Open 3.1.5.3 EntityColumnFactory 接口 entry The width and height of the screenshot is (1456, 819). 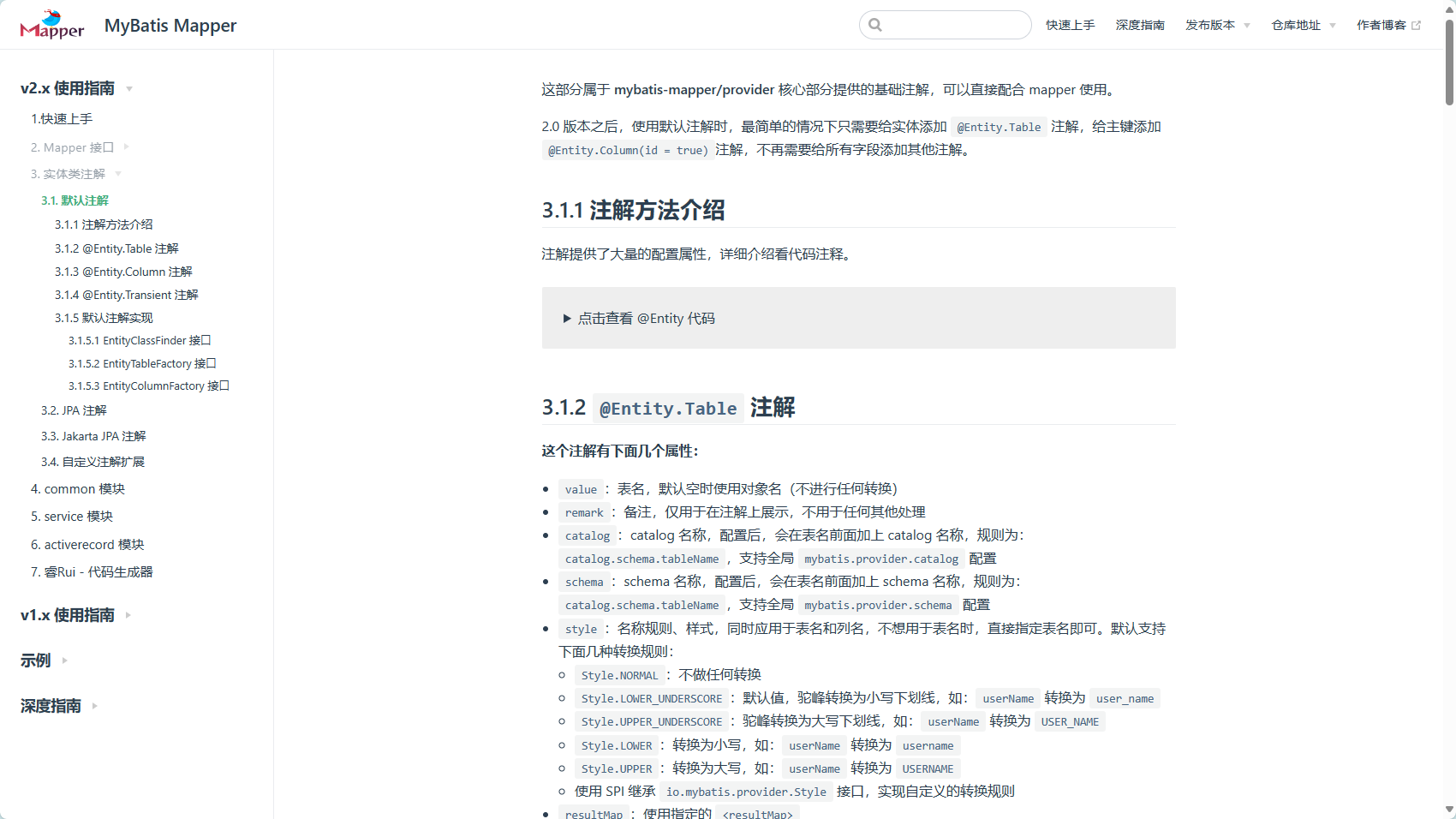pyautogui.click(x=149, y=386)
